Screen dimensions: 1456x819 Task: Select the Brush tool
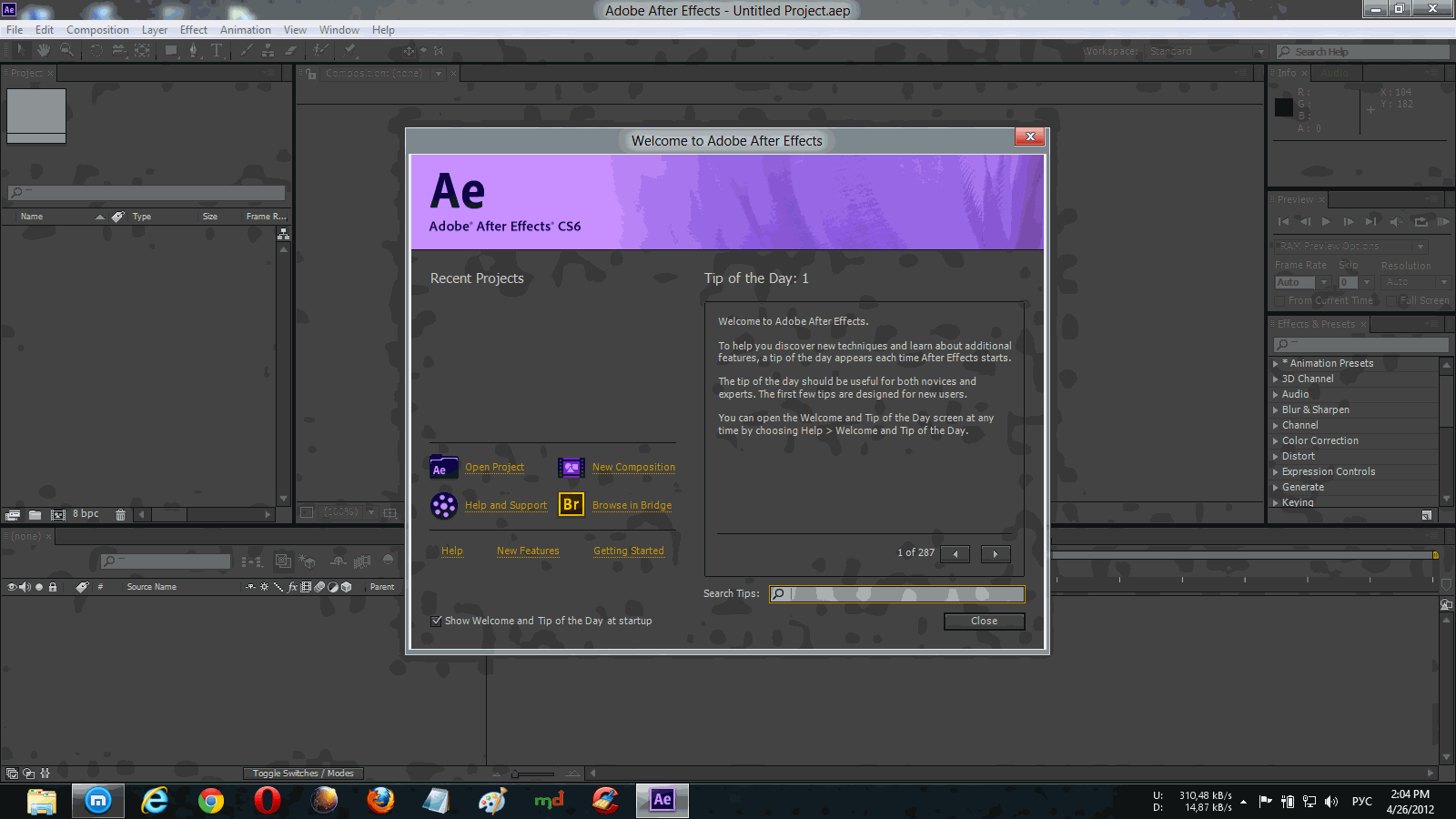point(247,51)
